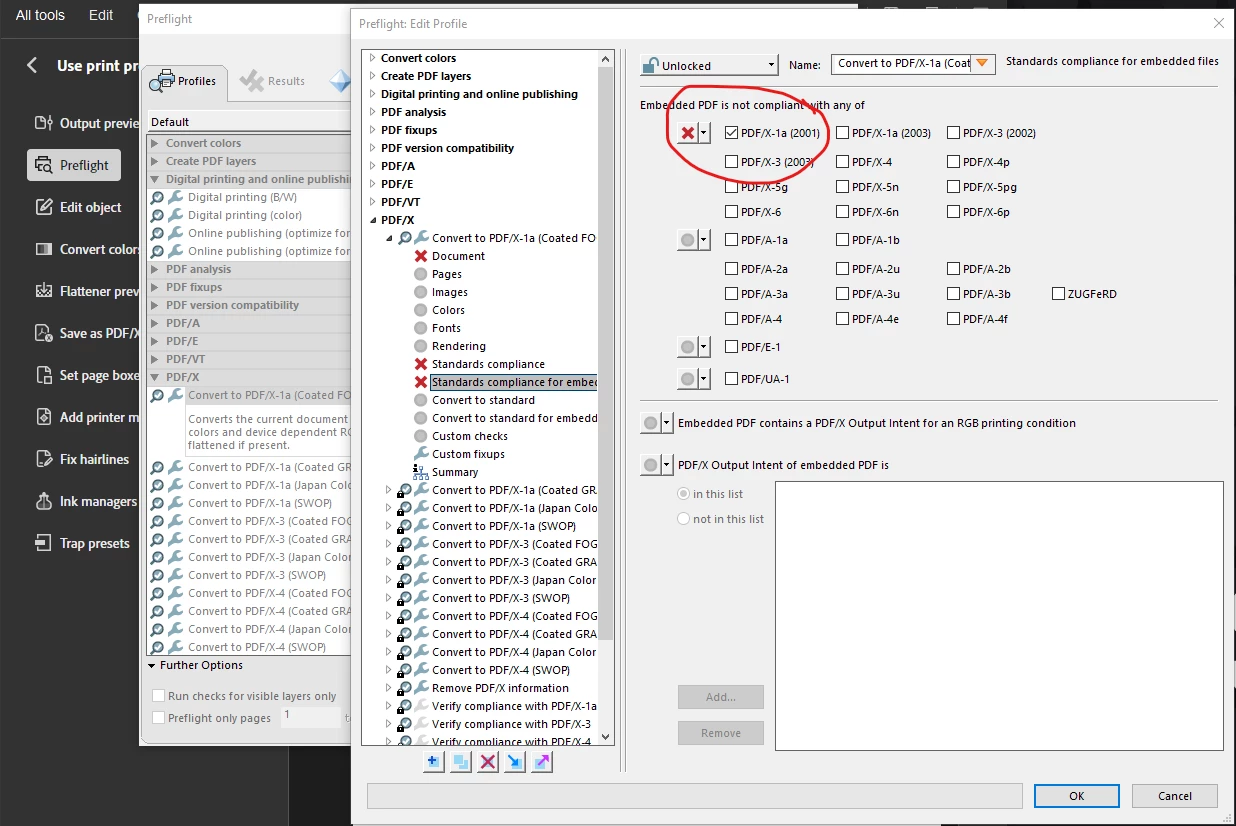
Task: Uncheck PDF/X-1a (2001) checkbox
Action: (x=732, y=132)
